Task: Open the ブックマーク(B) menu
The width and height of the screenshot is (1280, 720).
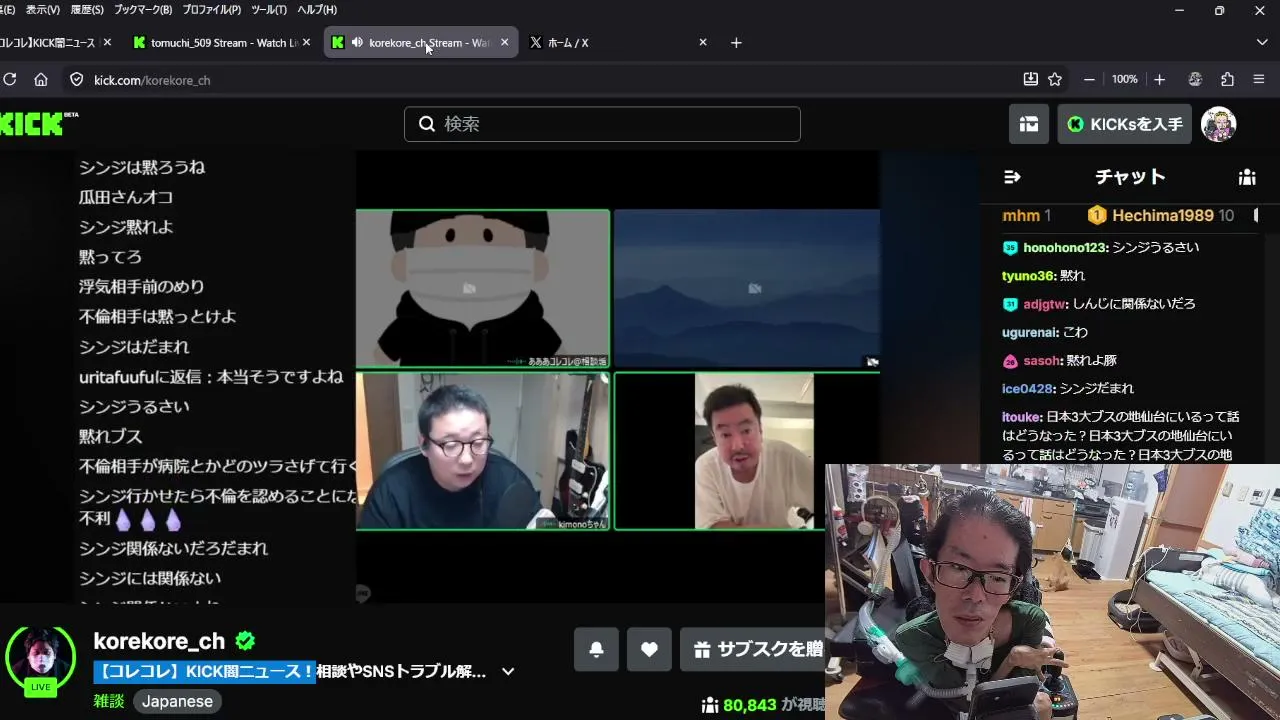Action: click(143, 10)
